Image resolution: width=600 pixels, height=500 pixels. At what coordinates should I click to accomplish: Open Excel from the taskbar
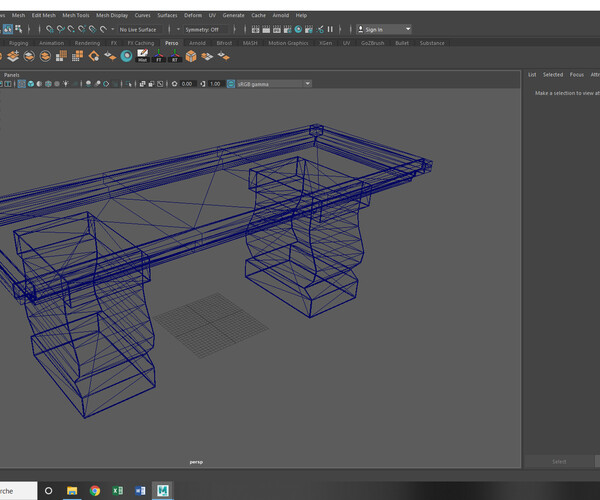[117, 491]
